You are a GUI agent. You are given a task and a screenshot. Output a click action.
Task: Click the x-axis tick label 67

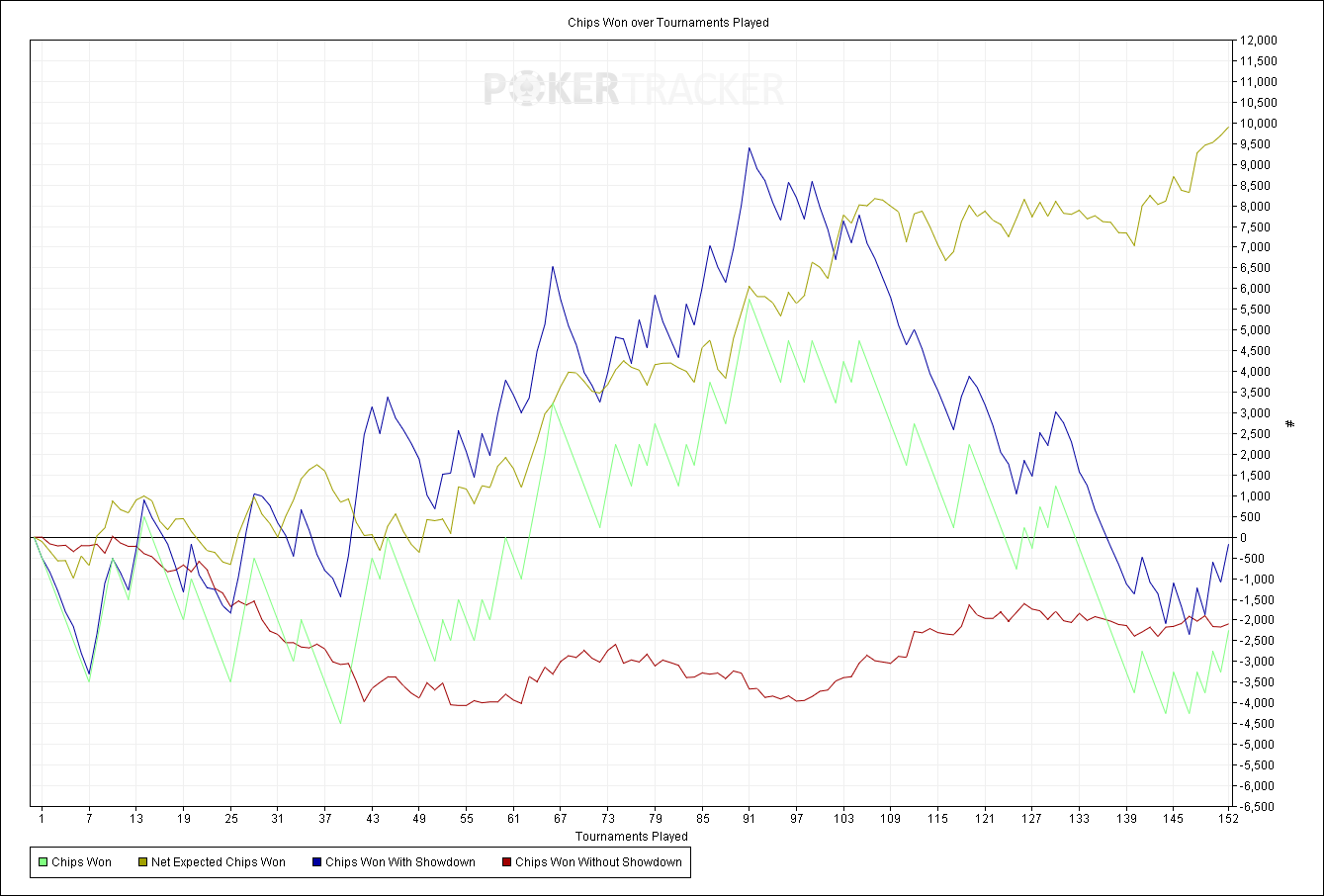[561, 820]
